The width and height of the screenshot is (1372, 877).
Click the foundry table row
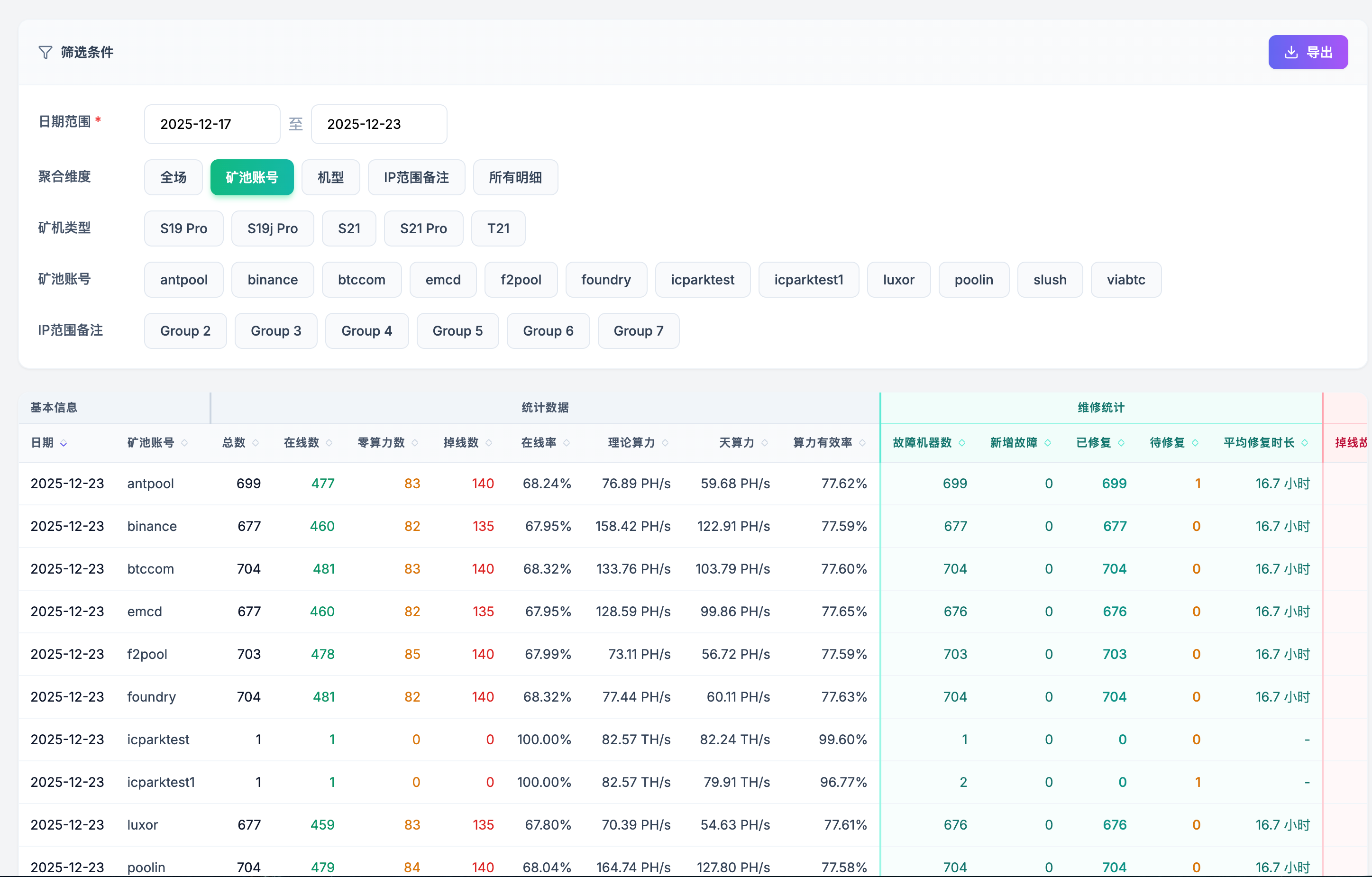point(151,697)
